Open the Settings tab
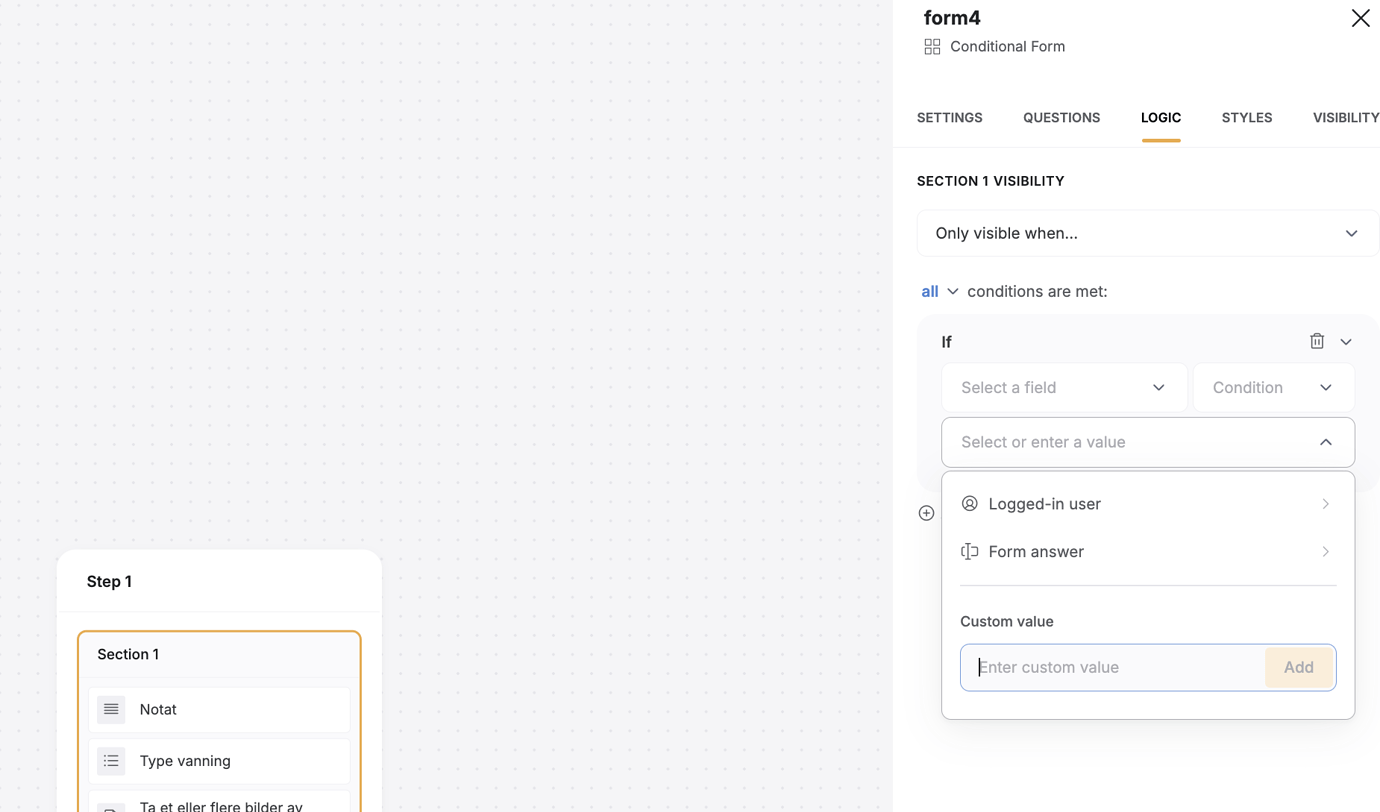 point(949,117)
